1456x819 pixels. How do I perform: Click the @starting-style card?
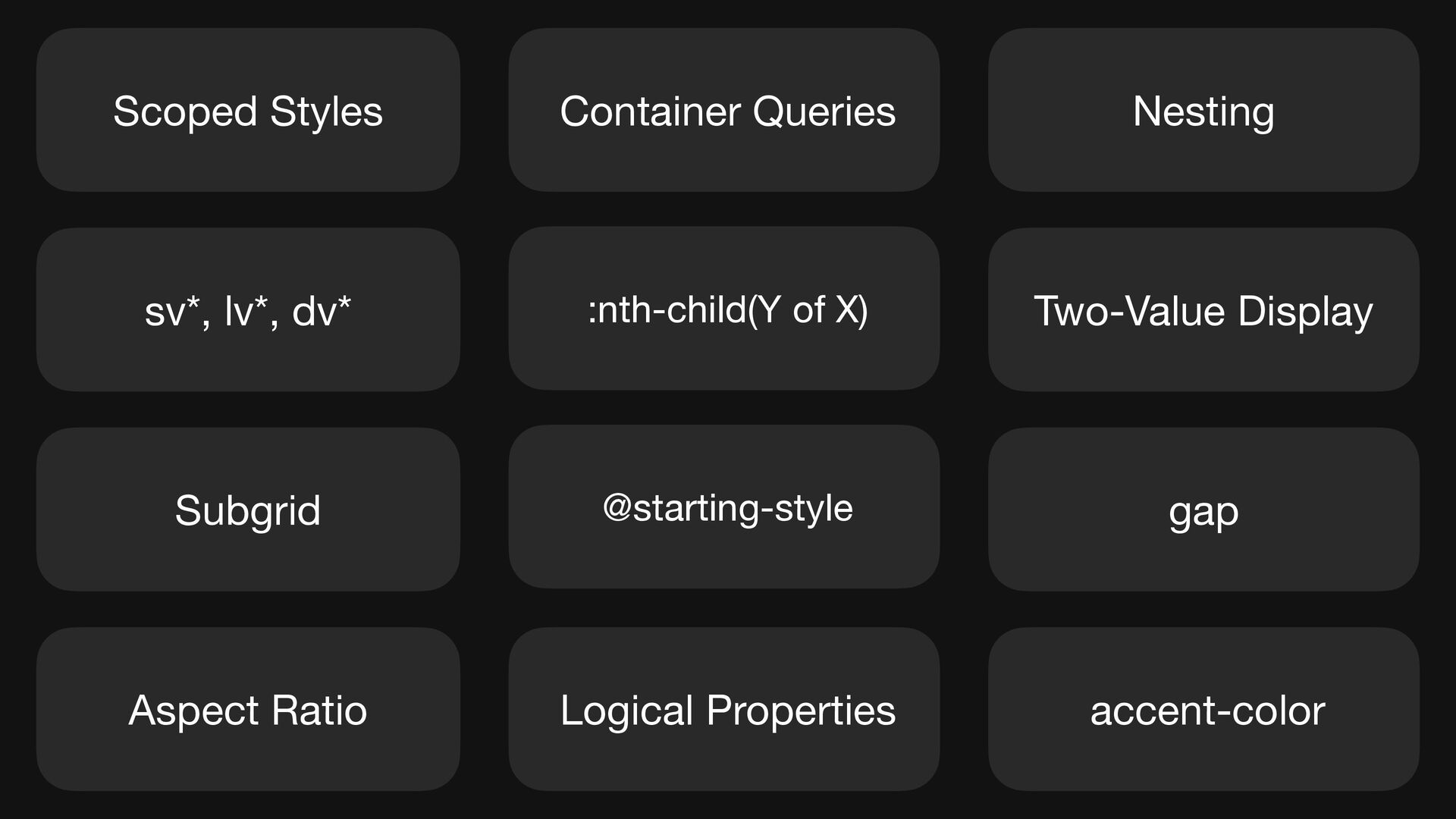click(724, 507)
